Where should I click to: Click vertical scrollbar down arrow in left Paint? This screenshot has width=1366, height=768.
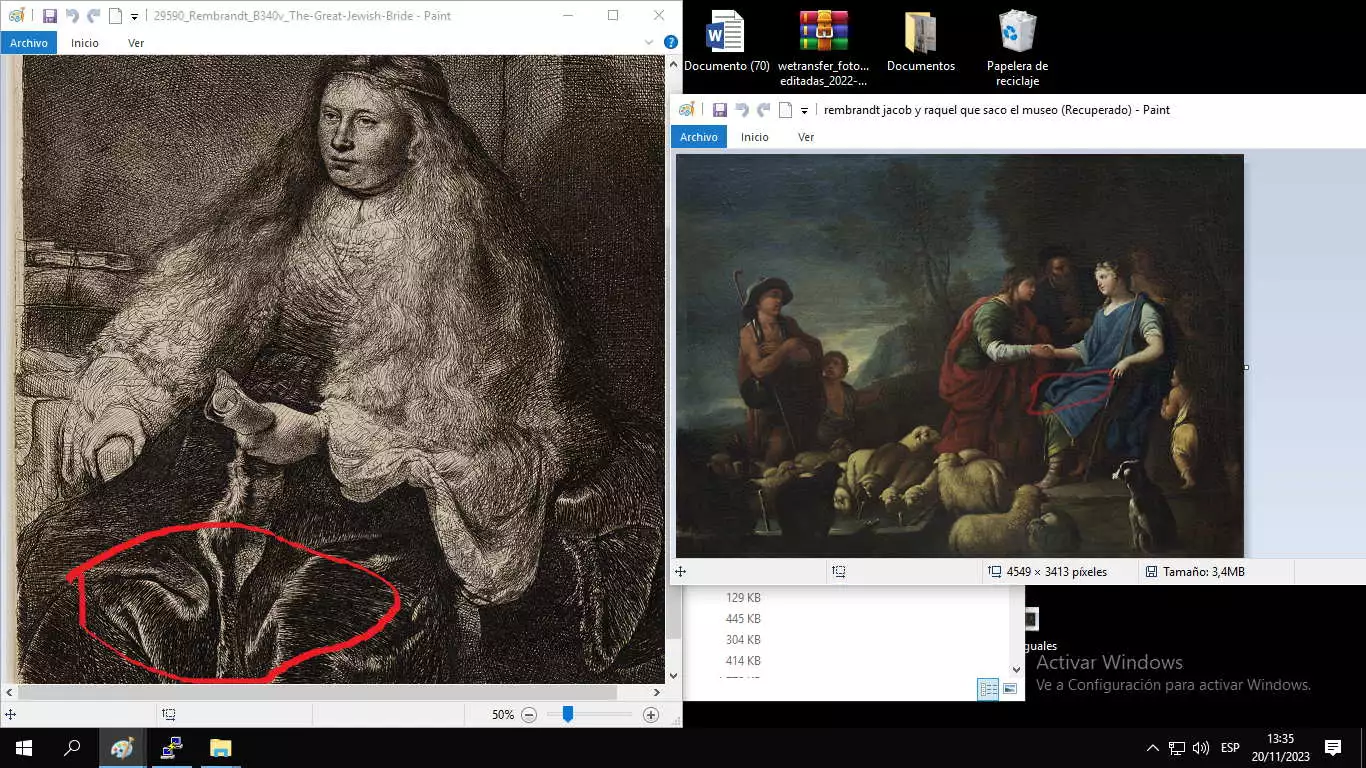(x=673, y=675)
